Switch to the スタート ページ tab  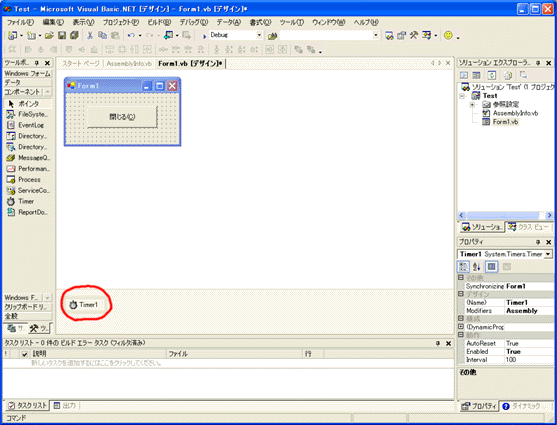click(81, 64)
